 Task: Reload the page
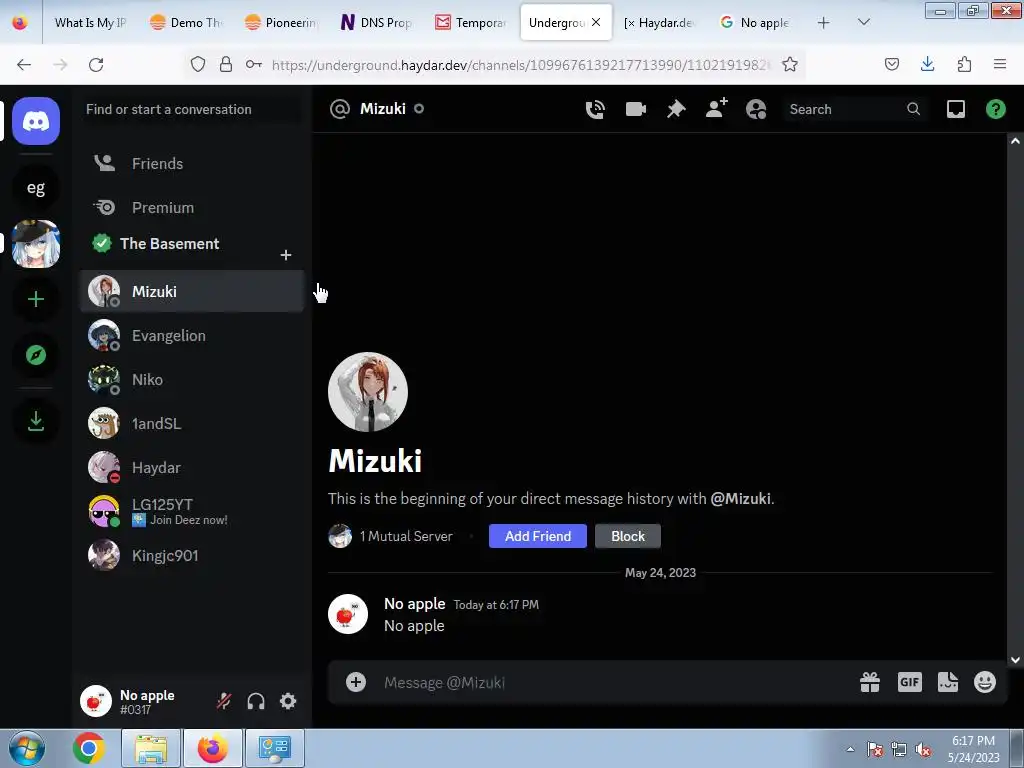click(x=96, y=65)
